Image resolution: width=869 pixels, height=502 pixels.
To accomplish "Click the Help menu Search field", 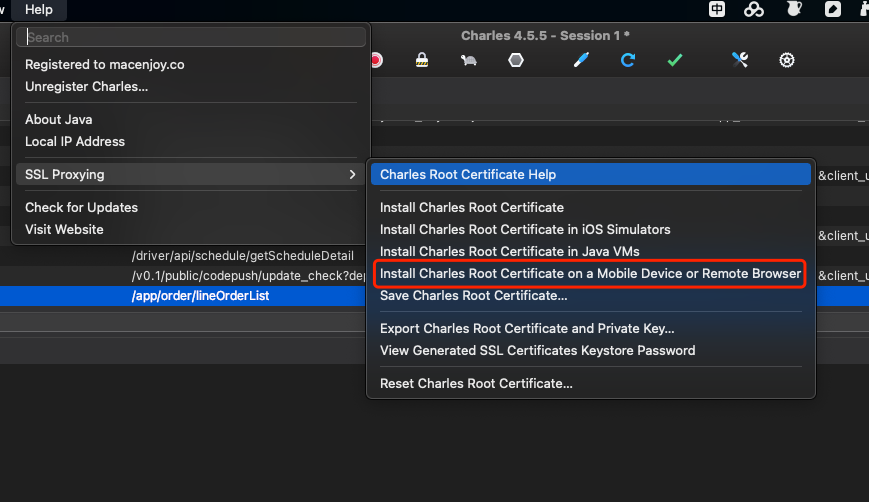I will tap(194, 38).
